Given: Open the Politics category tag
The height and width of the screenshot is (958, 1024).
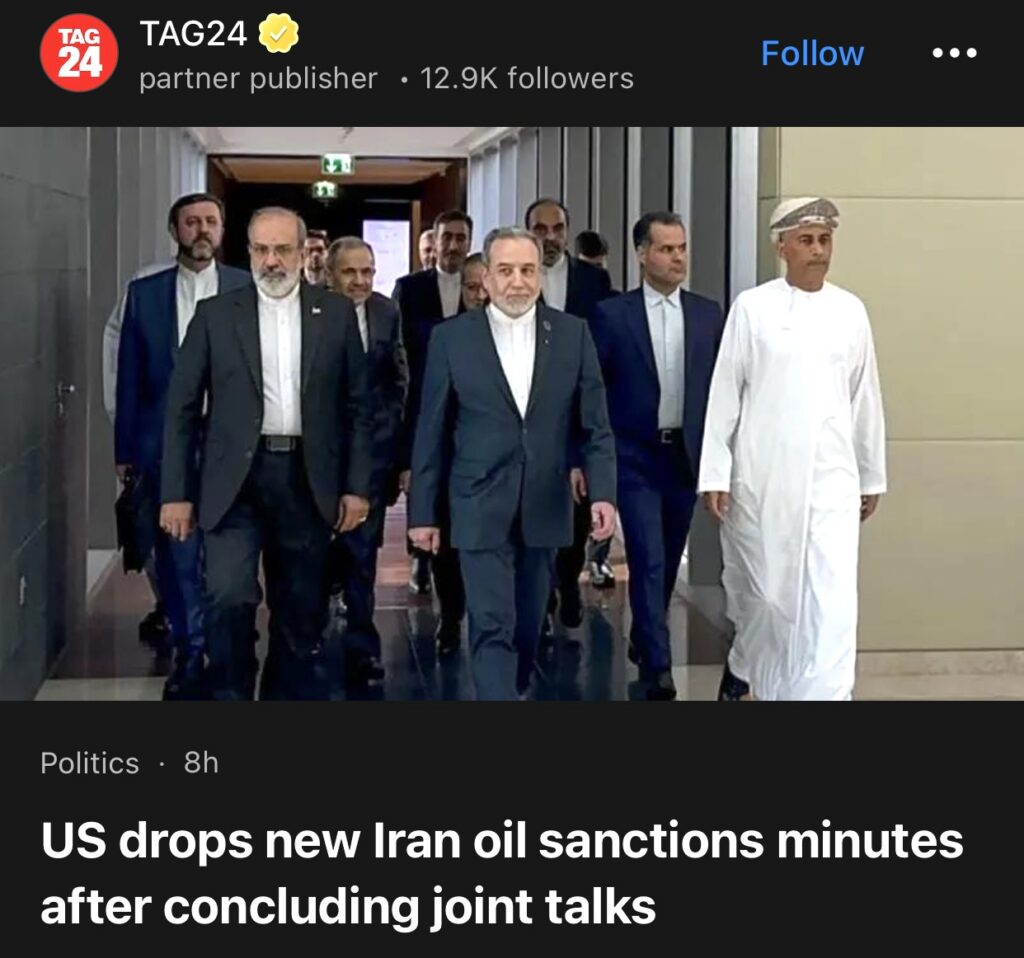Looking at the screenshot, I should pos(89,763).
